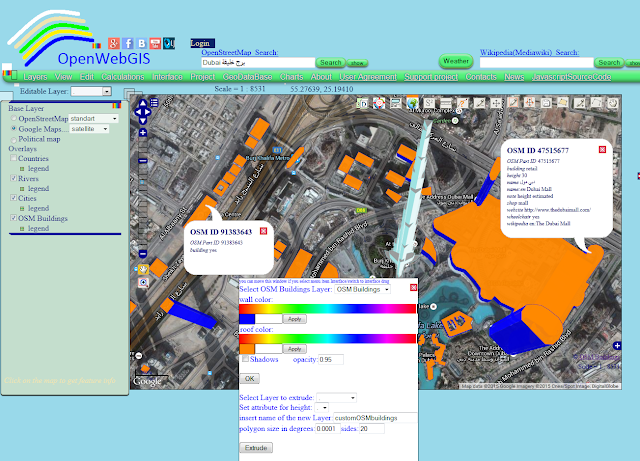Viewport: 640px width, 461px height.
Task: Pan the map right with the arrow
Action: pyautogui.click(x=148, y=112)
